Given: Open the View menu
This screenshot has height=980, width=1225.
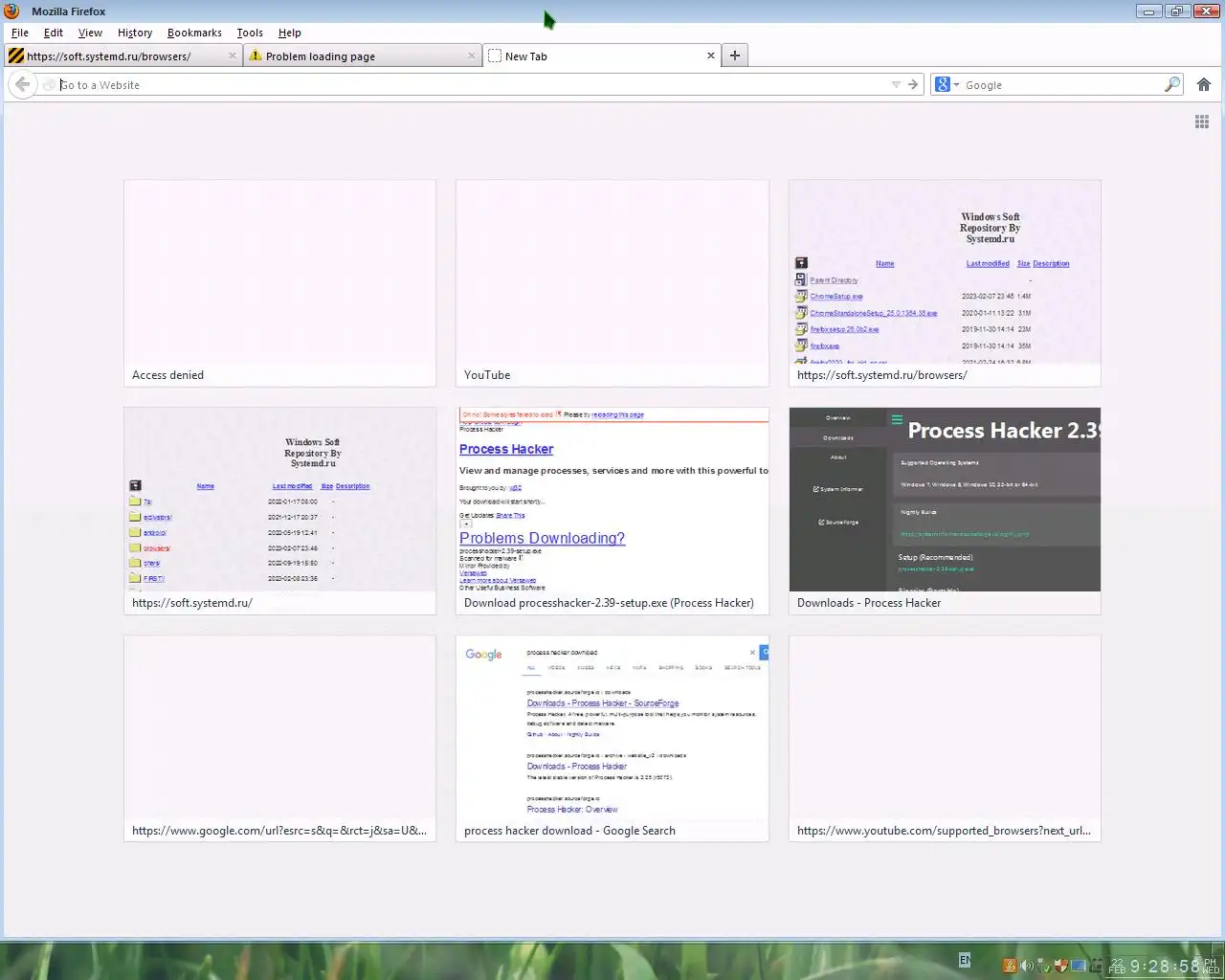Looking at the screenshot, I should point(90,33).
